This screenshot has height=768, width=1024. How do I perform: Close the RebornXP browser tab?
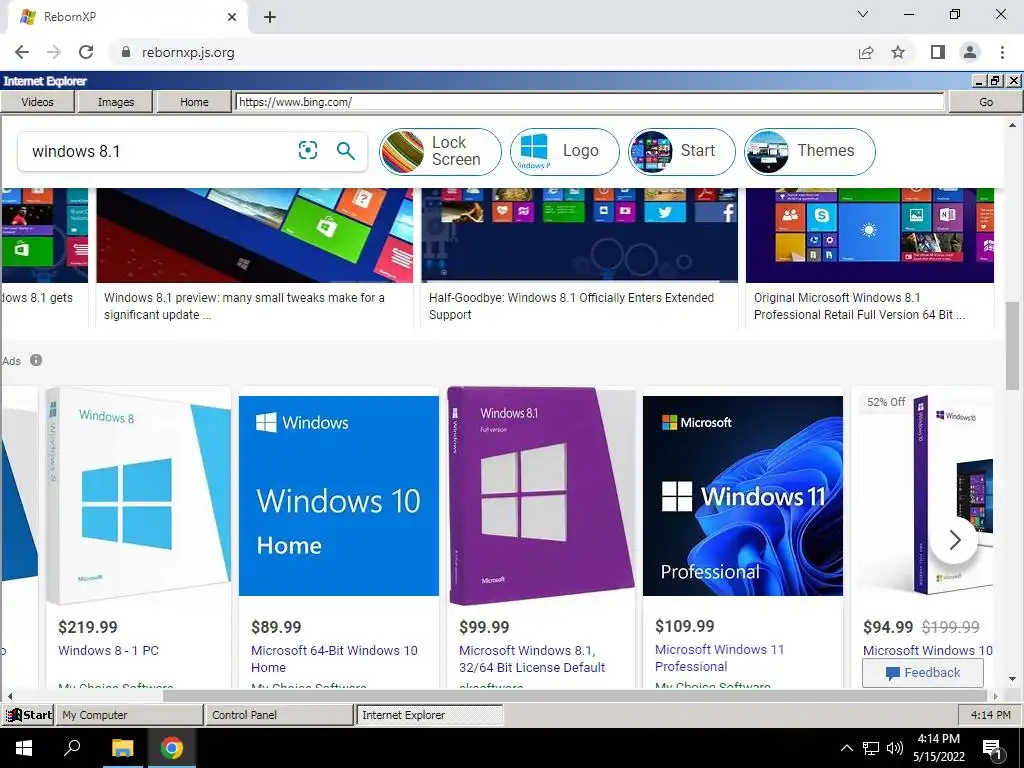232,17
